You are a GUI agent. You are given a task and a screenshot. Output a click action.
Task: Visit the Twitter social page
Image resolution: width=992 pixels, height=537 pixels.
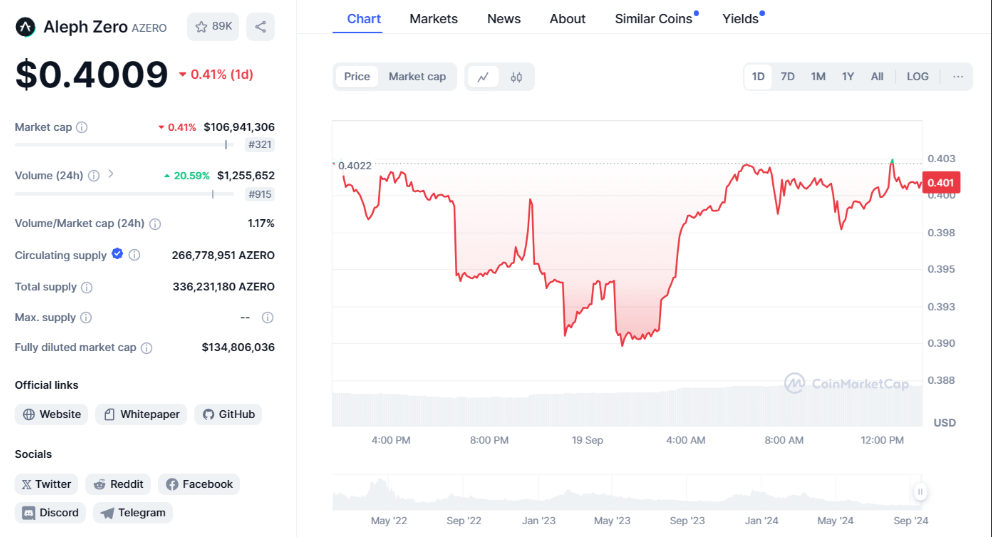pos(46,484)
